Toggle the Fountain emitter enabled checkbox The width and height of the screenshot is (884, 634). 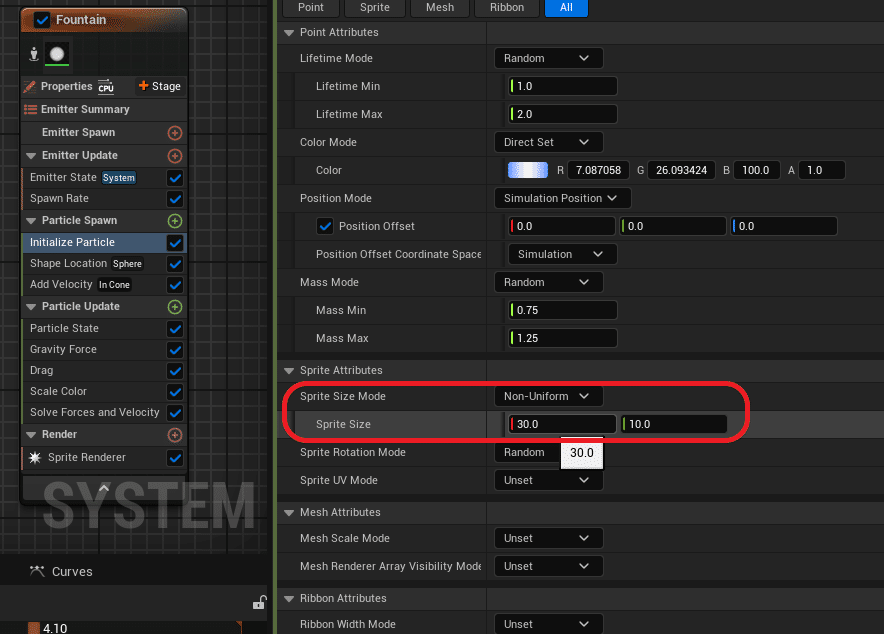[42, 20]
